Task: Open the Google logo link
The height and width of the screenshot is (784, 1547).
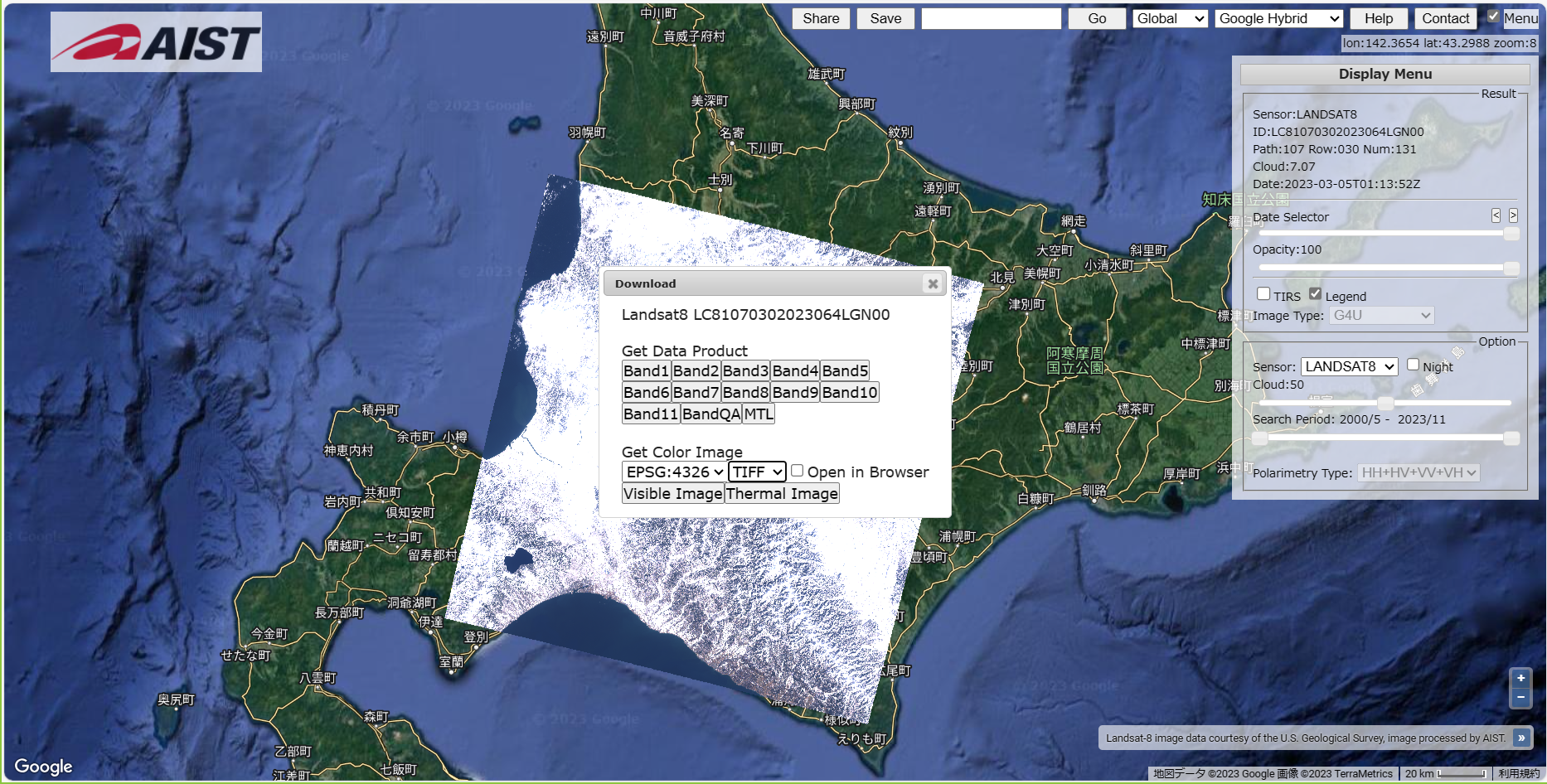Action: click(43, 766)
